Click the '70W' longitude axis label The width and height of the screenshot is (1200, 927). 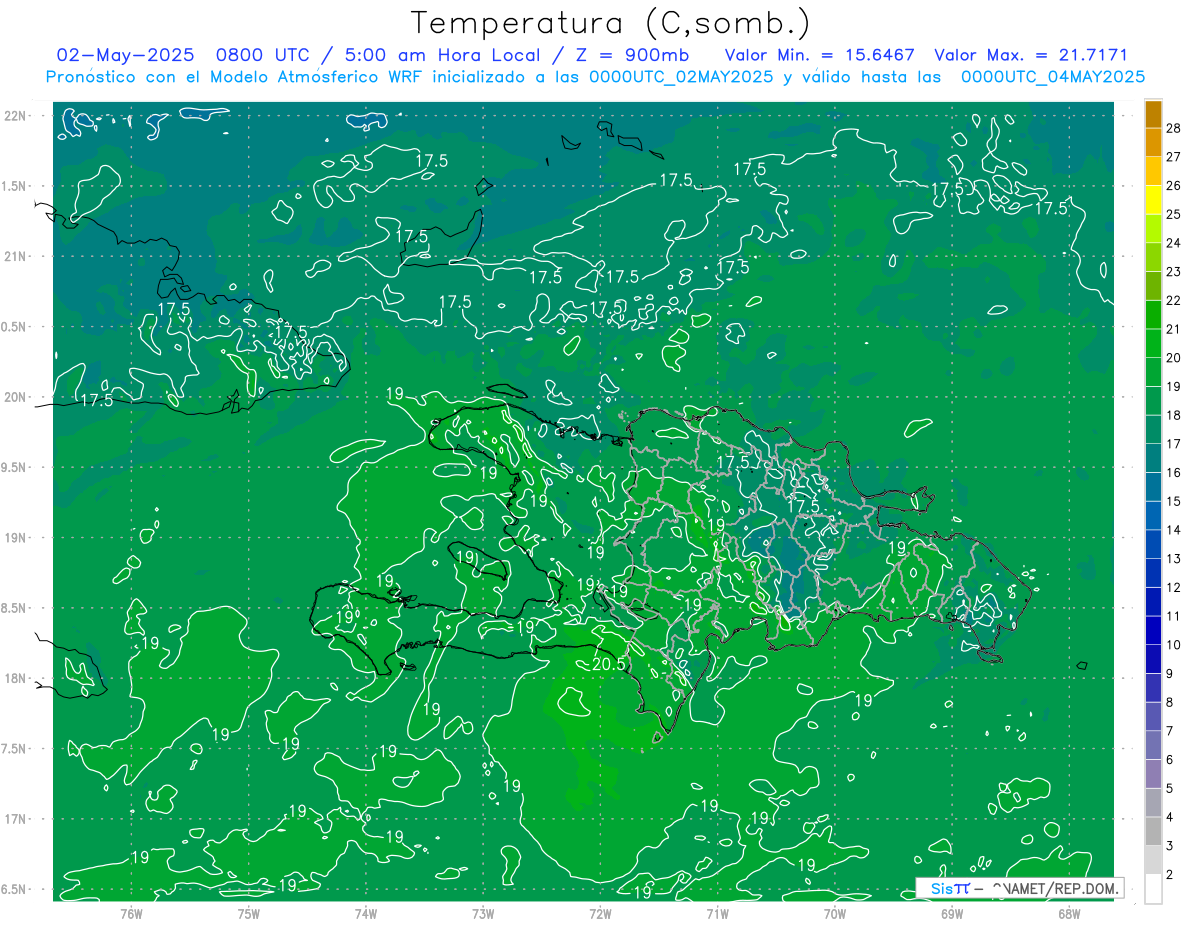834,913
